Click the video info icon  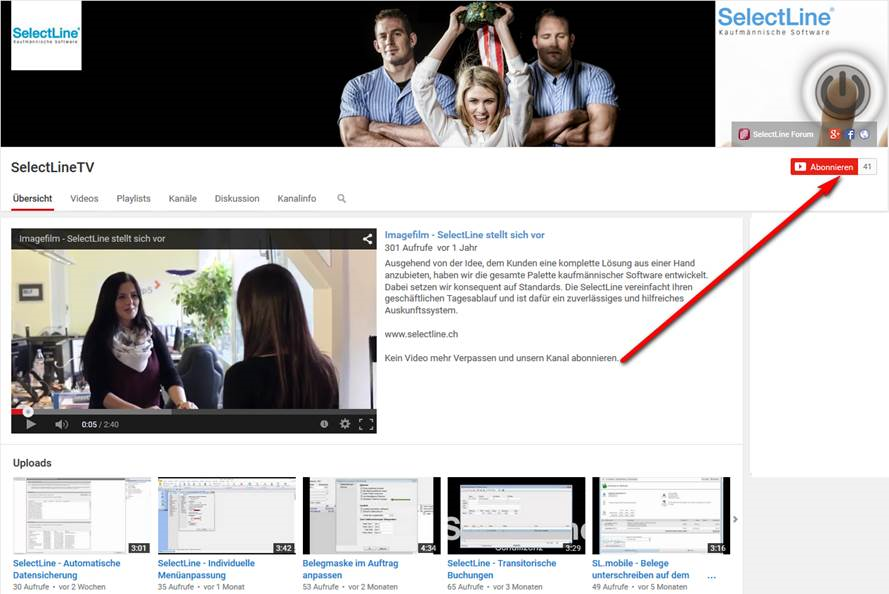(x=324, y=423)
